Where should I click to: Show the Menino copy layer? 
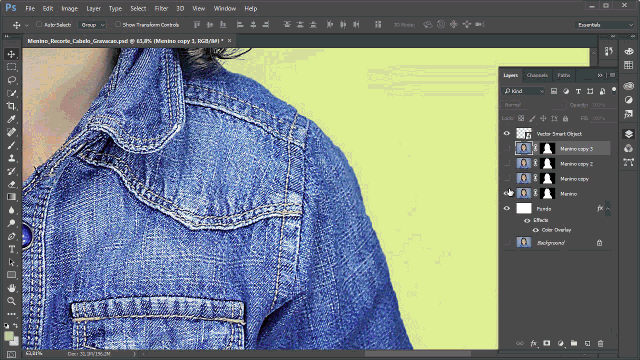507,178
